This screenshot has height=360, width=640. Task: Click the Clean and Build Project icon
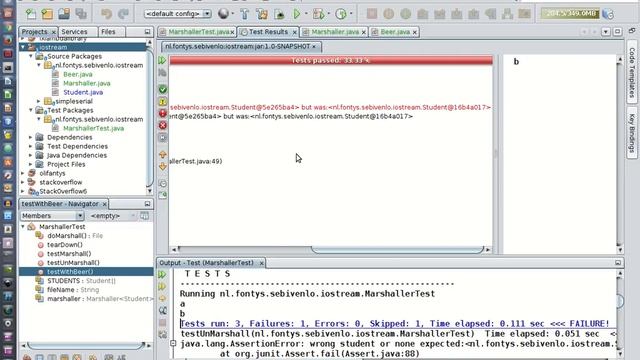point(262,14)
